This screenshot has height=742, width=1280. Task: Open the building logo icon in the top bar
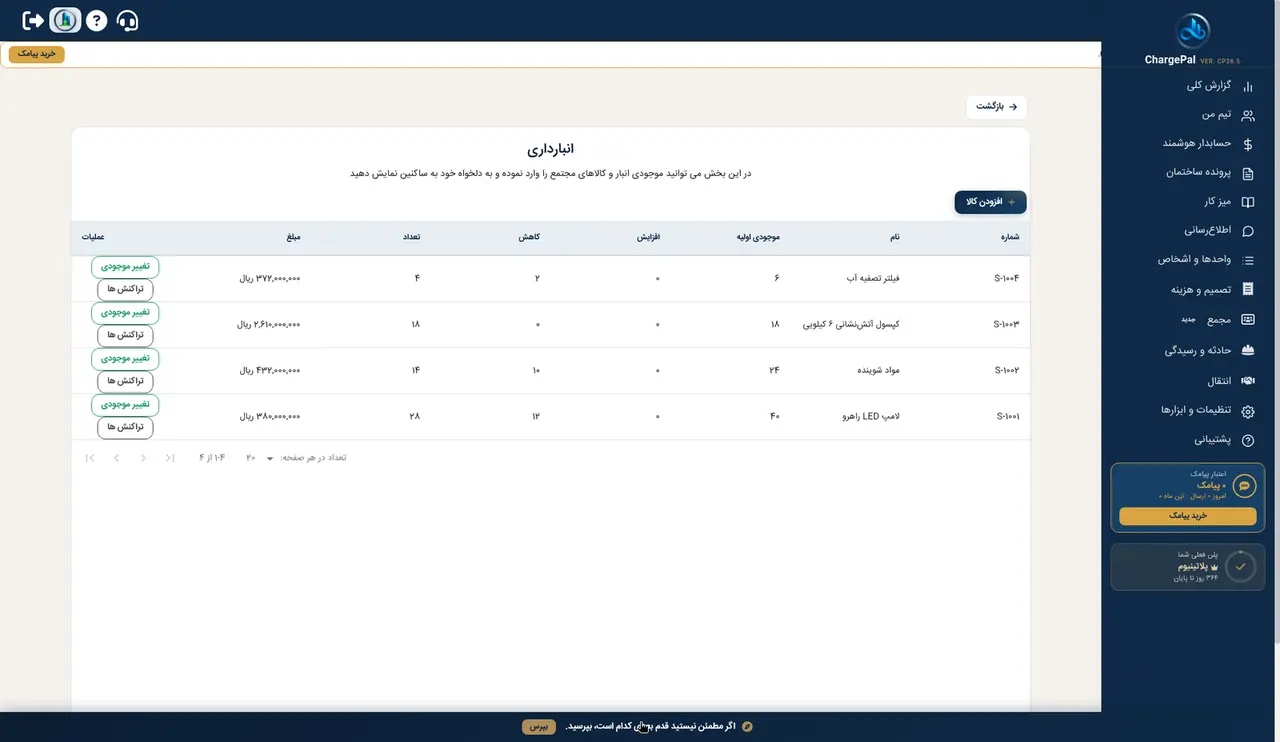click(65, 20)
